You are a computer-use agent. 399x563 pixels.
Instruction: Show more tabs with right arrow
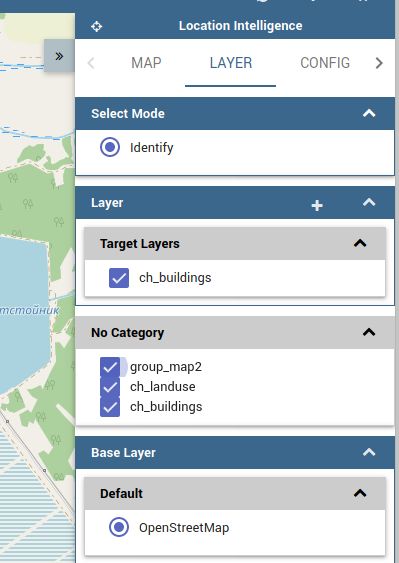pyautogui.click(x=379, y=63)
